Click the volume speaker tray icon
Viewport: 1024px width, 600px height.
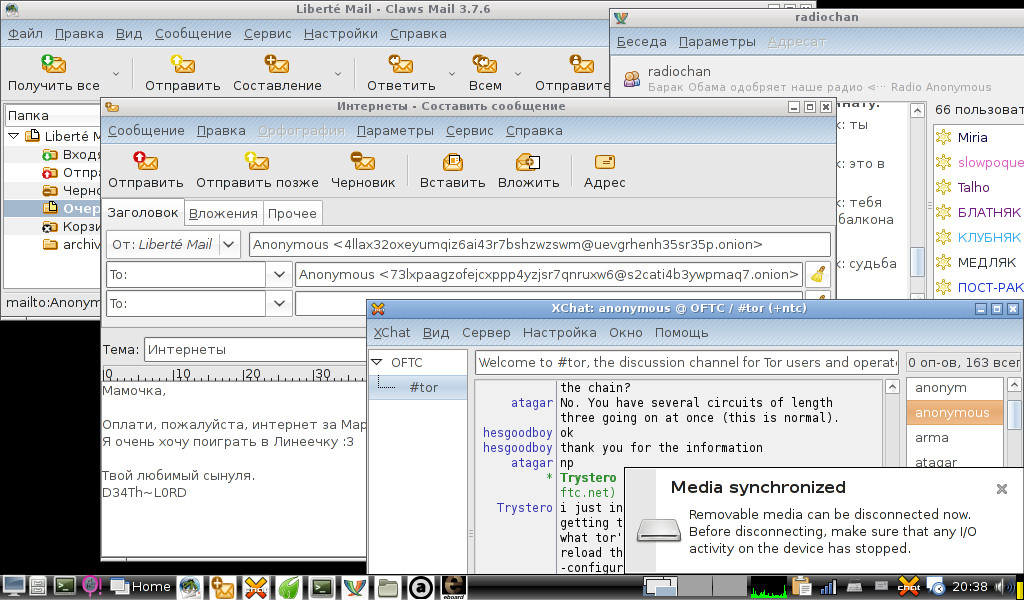click(x=1004, y=586)
